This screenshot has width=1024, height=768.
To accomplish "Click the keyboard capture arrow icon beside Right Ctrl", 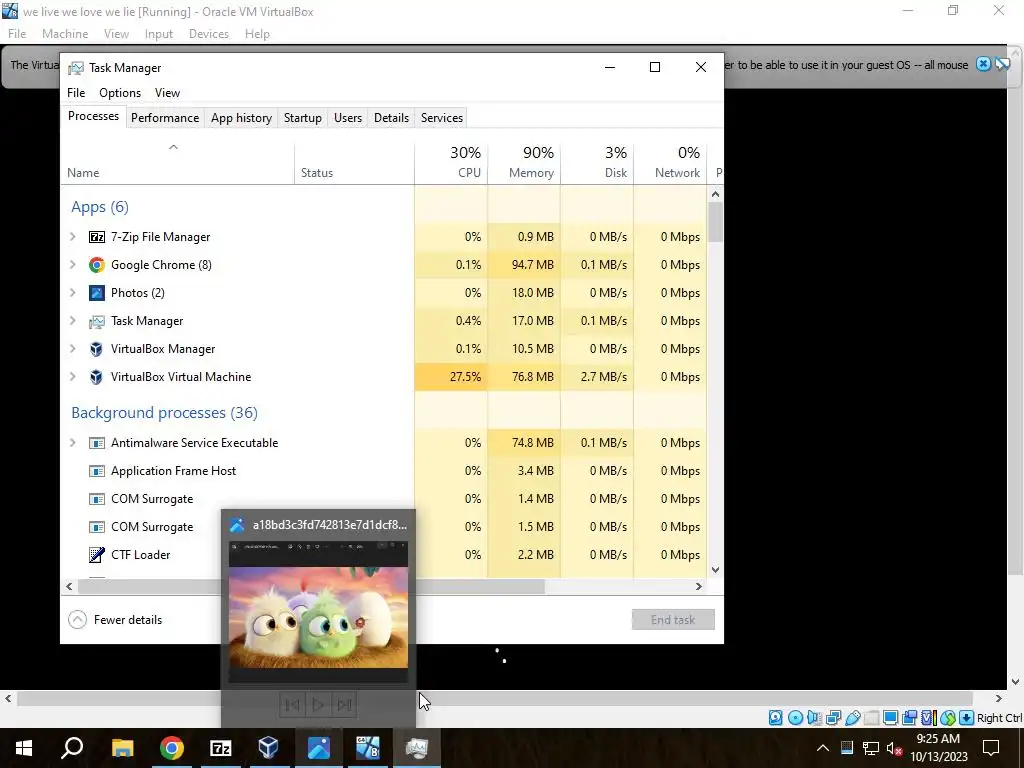I will [967, 718].
